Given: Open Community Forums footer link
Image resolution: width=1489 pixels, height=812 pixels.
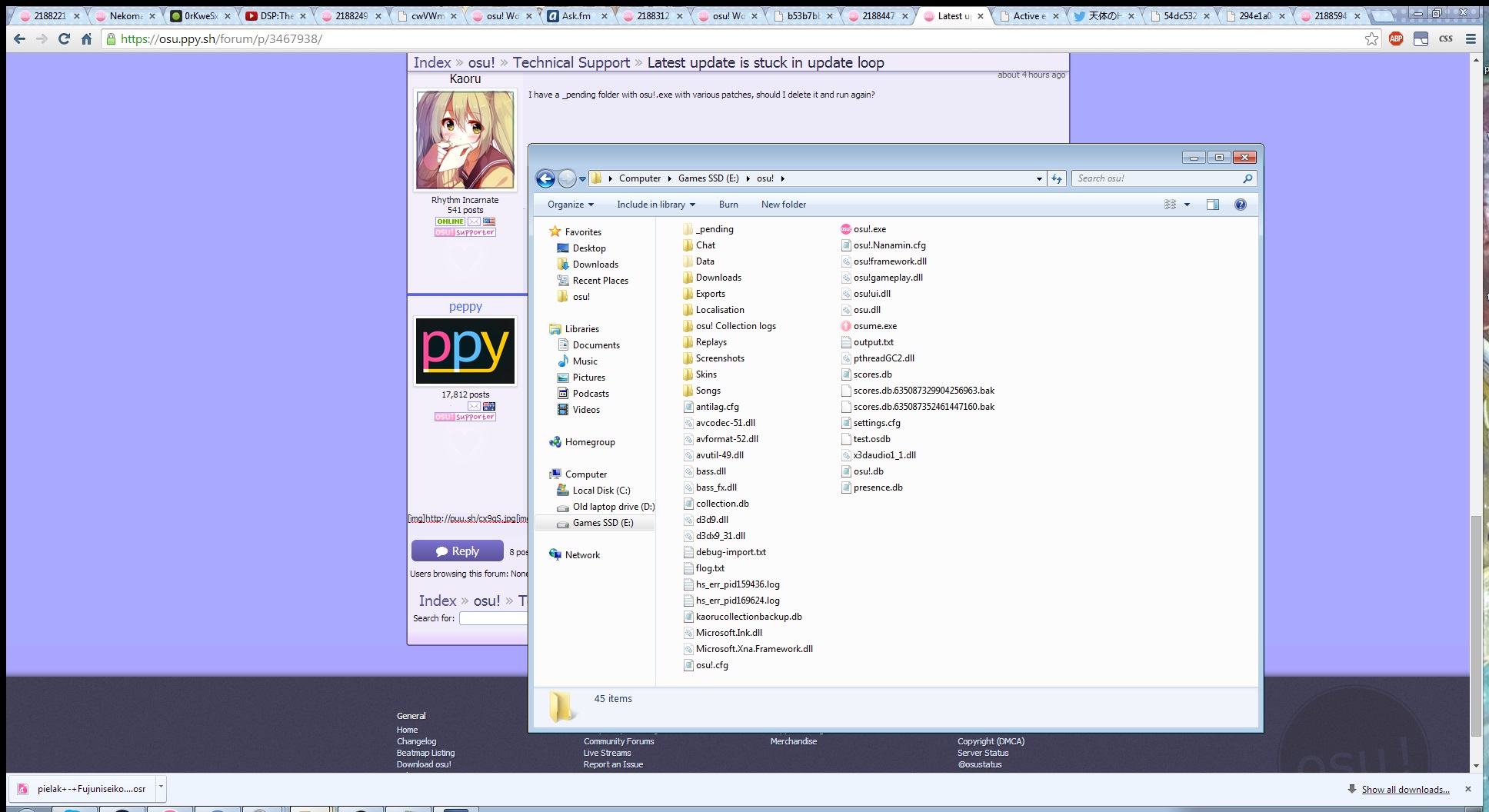Looking at the screenshot, I should coord(618,741).
